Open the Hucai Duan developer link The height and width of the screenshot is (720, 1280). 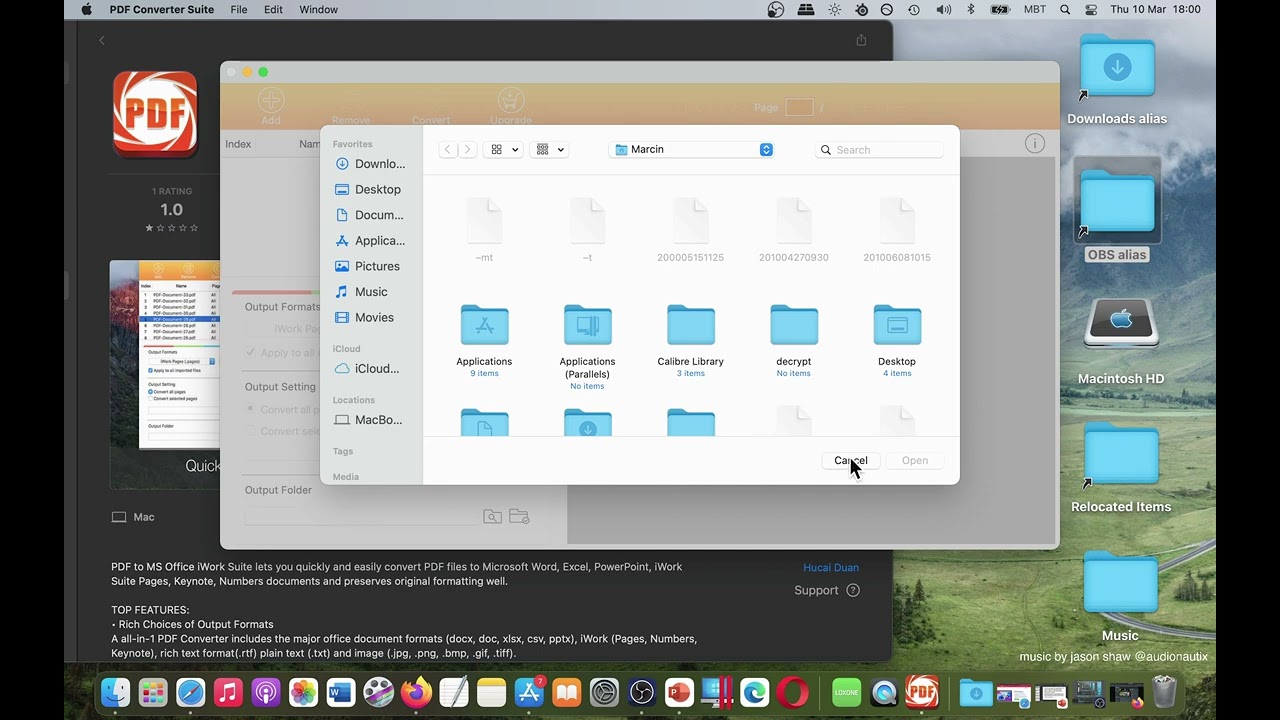pos(831,568)
